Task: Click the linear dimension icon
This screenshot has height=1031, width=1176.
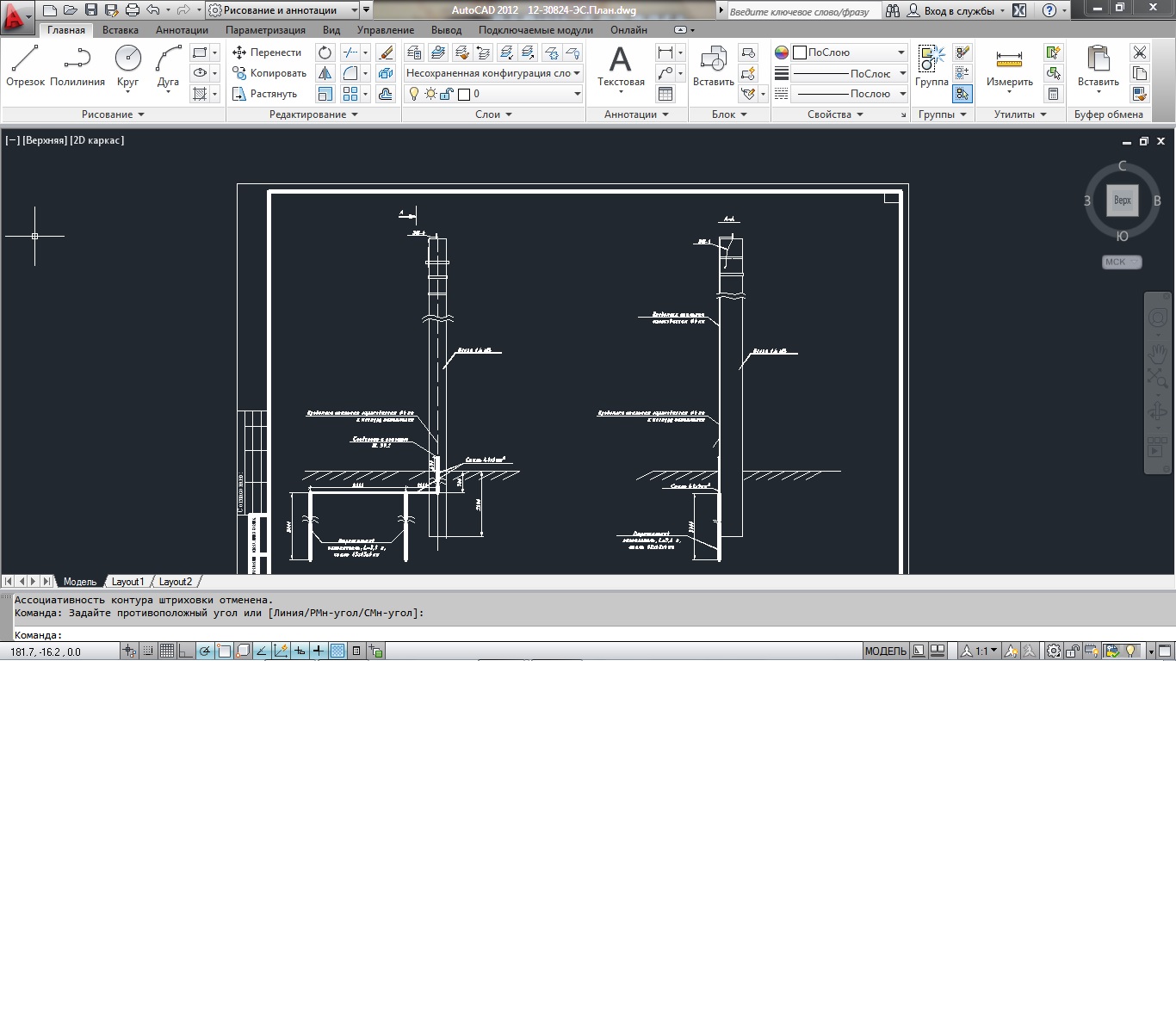Action: tap(665, 52)
